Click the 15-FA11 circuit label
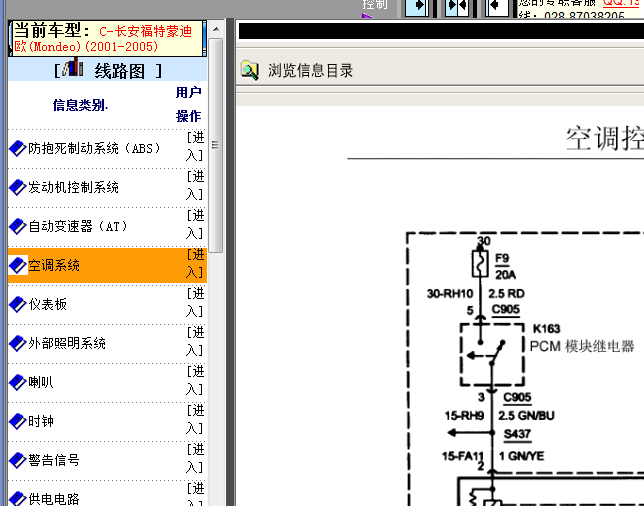This screenshot has height=506, width=644. click(x=463, y=456)
